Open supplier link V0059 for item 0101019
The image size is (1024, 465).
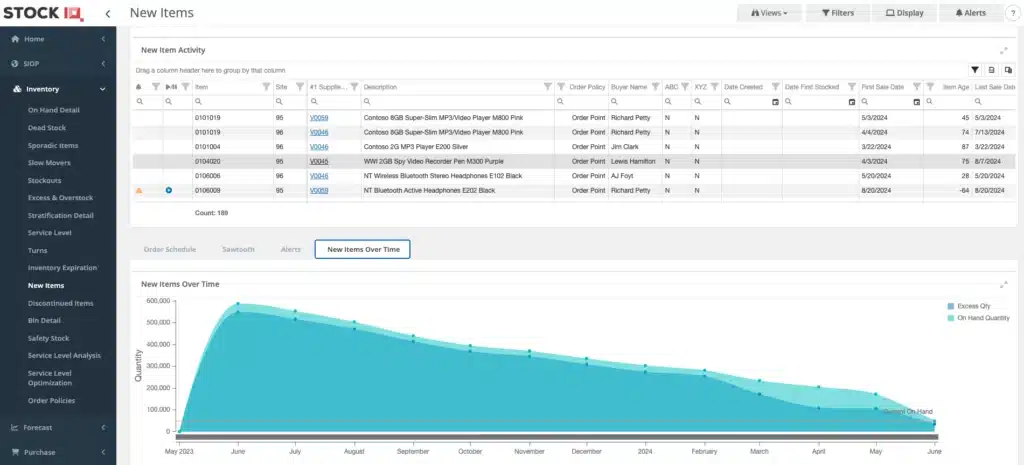(x=319, y=118)
